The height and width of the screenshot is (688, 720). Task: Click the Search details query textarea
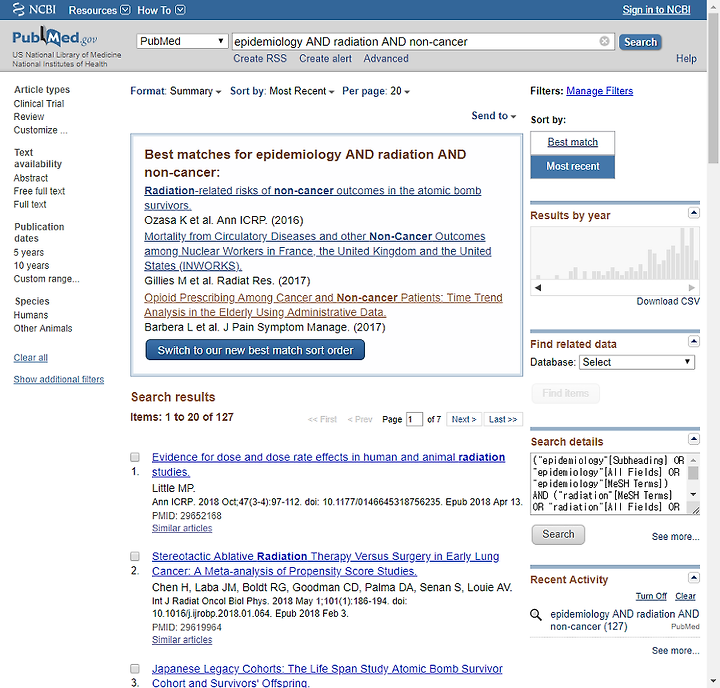tap(609, 484)
